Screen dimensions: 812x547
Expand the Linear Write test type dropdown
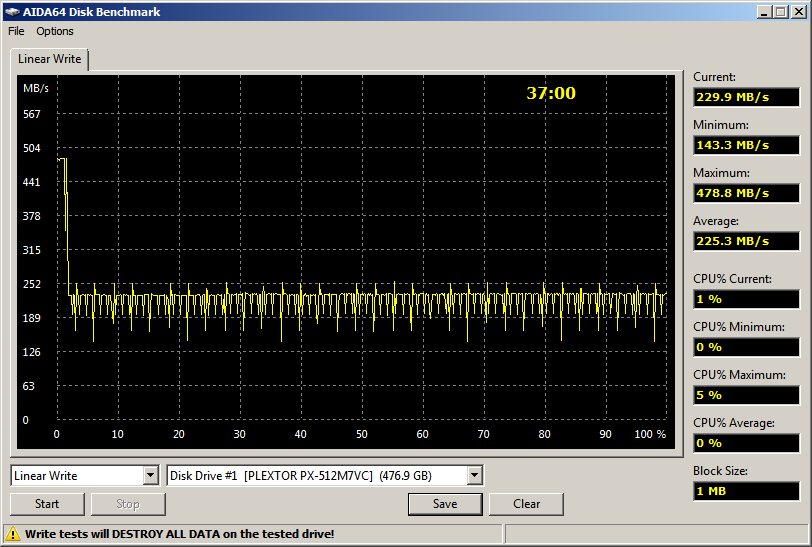tap(150, 476)
